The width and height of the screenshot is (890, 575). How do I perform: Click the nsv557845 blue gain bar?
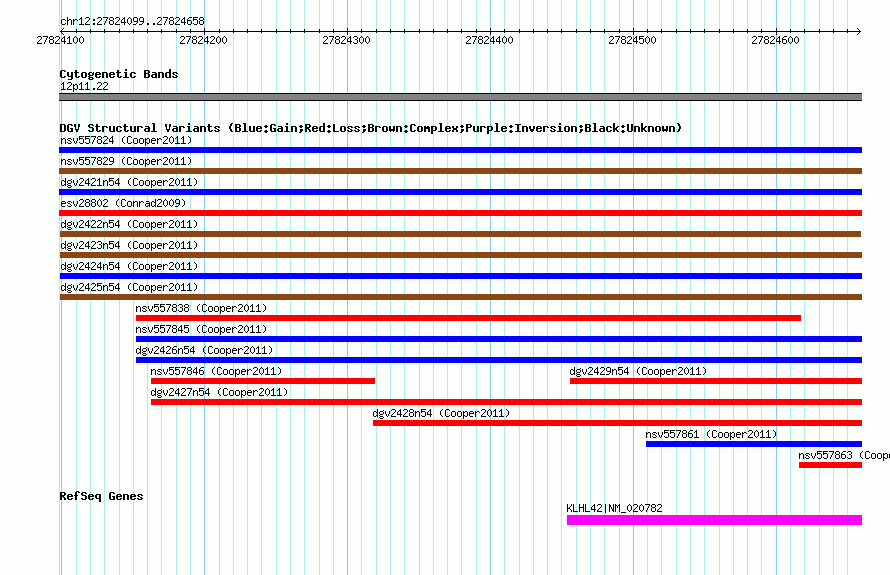(x=499, y=339)
